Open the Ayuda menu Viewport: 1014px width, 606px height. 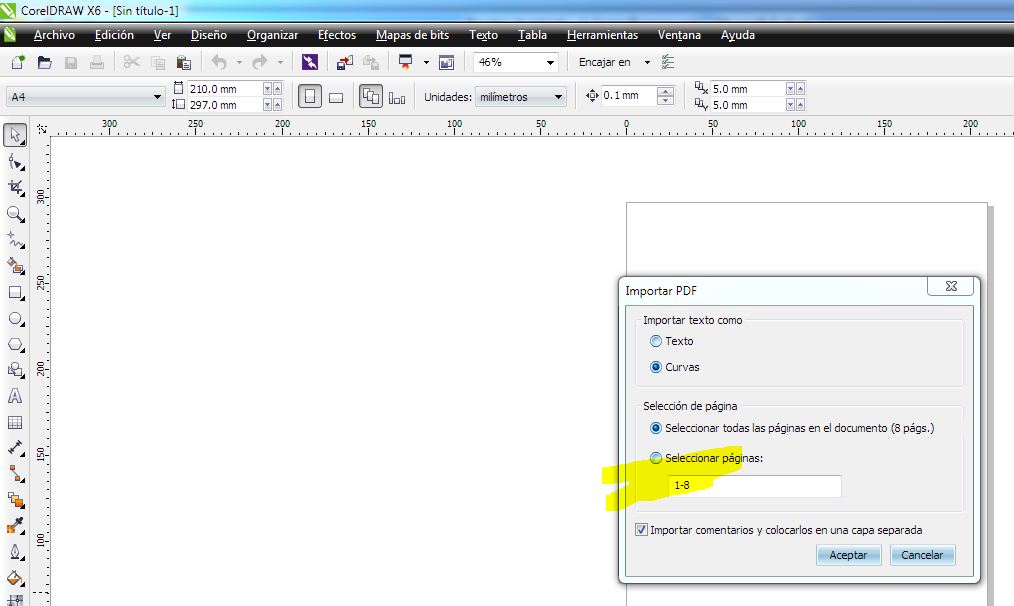coord(738,35)
